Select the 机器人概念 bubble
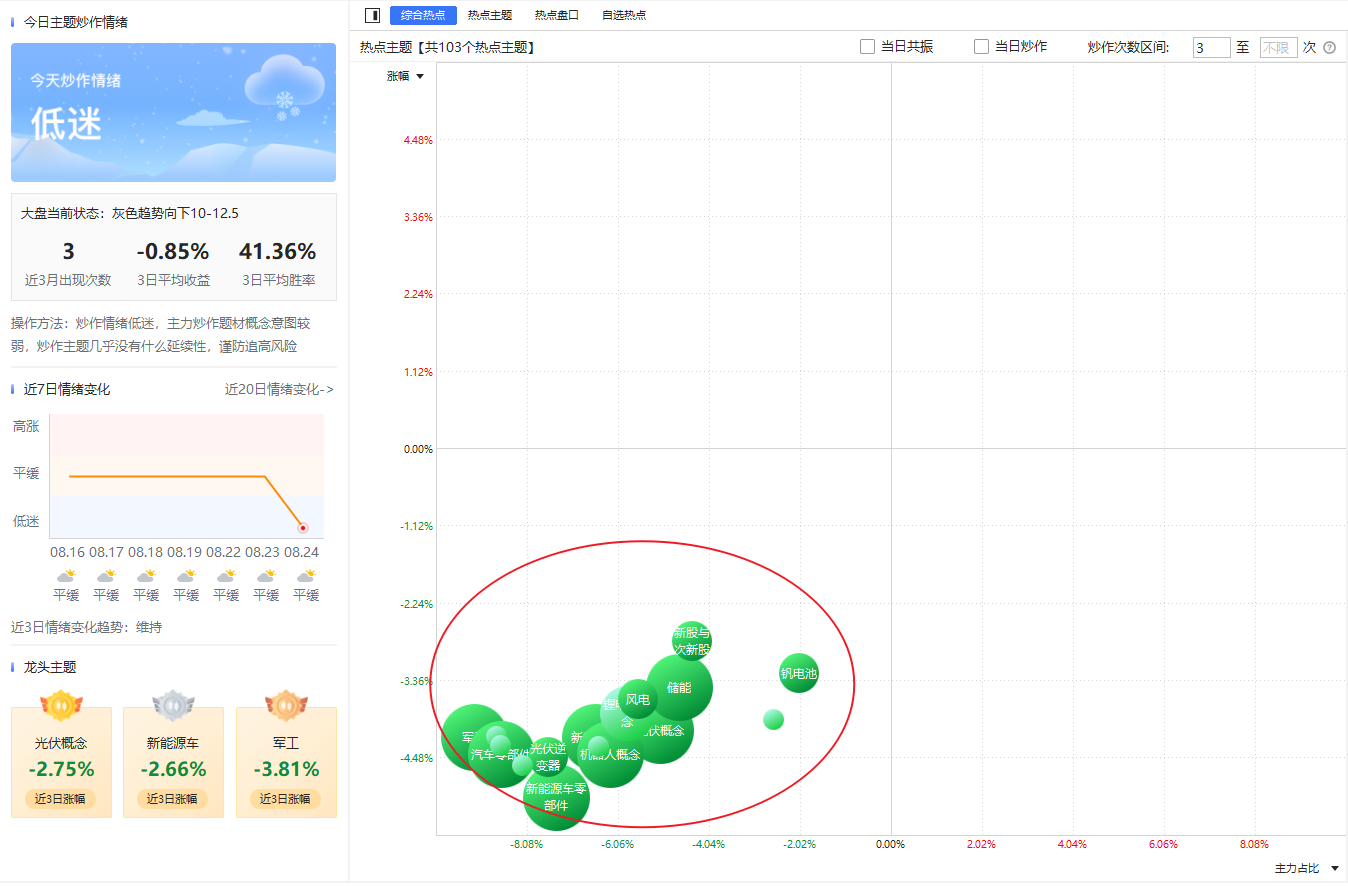Image resolution: width=1348 pixels, height=886 pixels. click(612, 756)
